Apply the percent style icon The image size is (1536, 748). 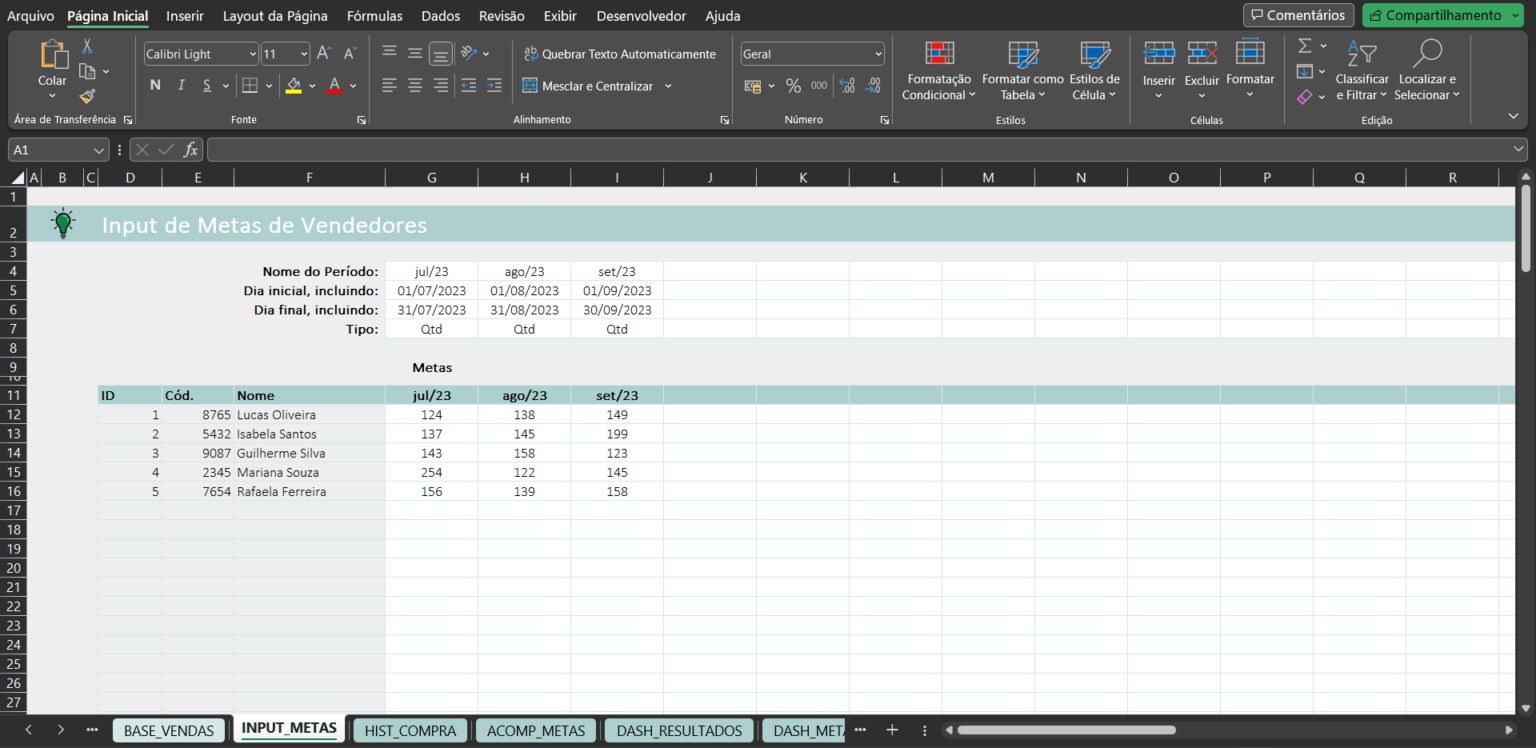pyautogui.click(x=793, y=85)
